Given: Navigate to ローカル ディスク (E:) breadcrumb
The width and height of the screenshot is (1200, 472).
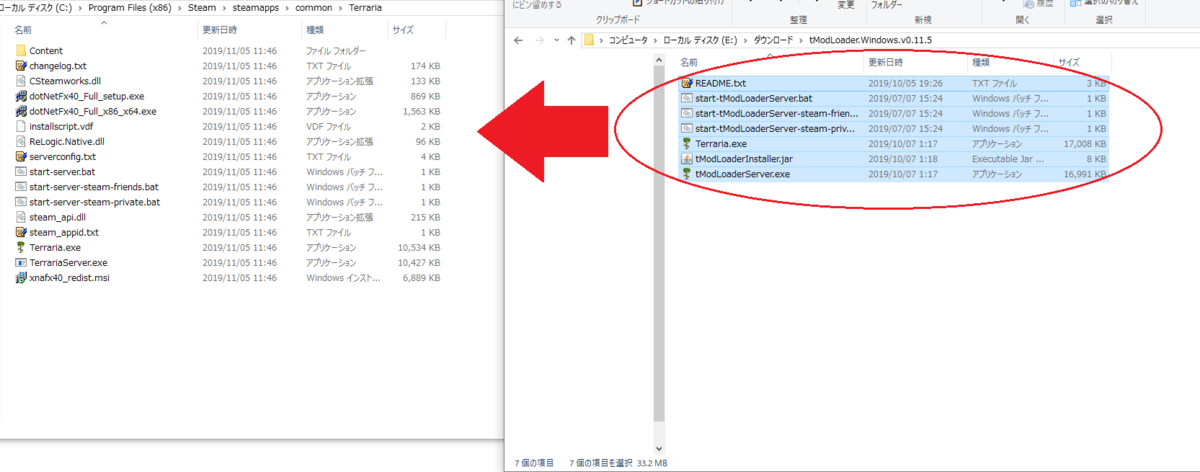Looking at the screenshot, I should coord(698,40).
